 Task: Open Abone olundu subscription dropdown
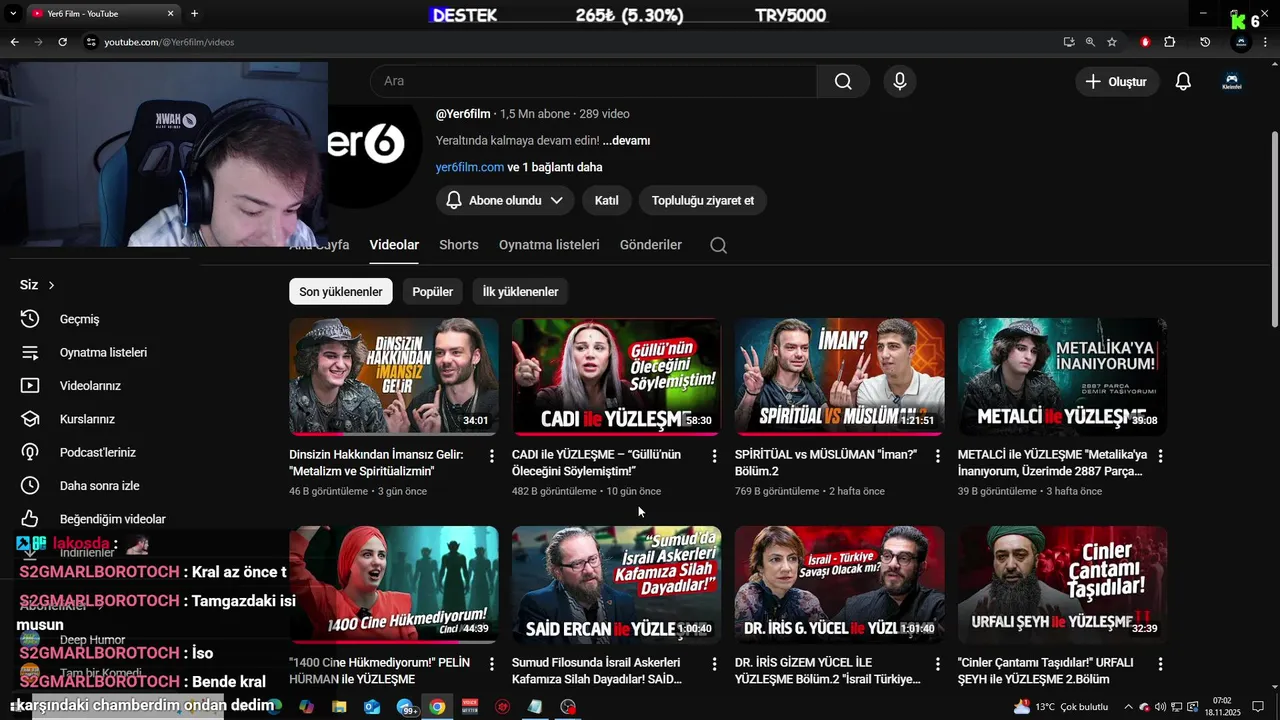click(x=505, y=200)
